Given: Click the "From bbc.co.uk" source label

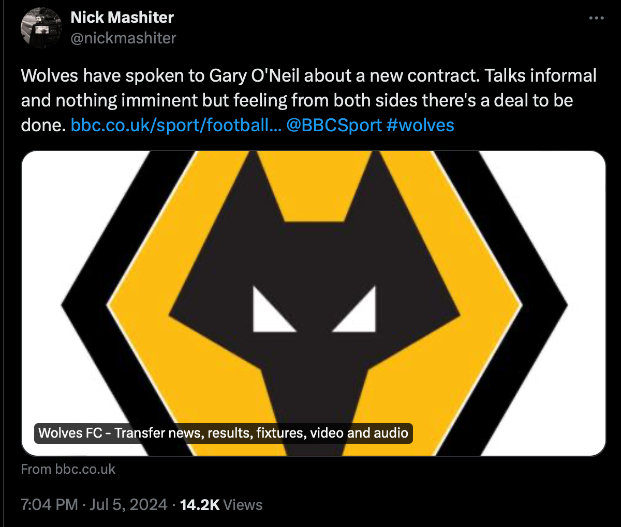Looking at the screenshot, I should [68, 469].
